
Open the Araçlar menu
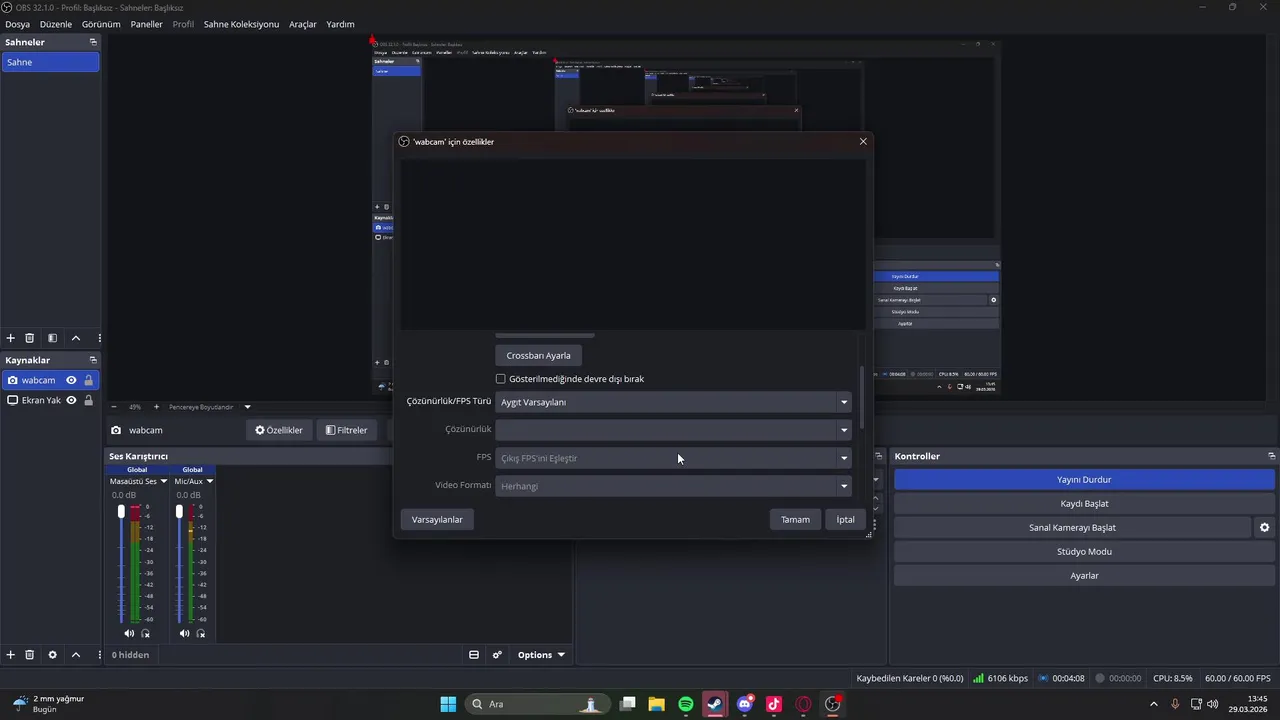click(x=303, y=24)
